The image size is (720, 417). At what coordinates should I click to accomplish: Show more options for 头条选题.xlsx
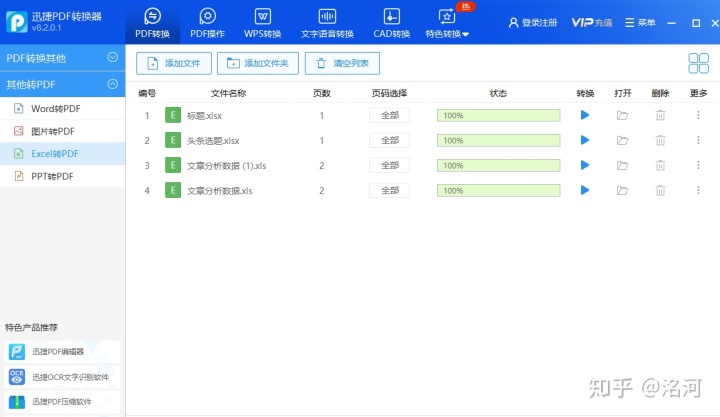pyautogui.click(x=698, y=140)
